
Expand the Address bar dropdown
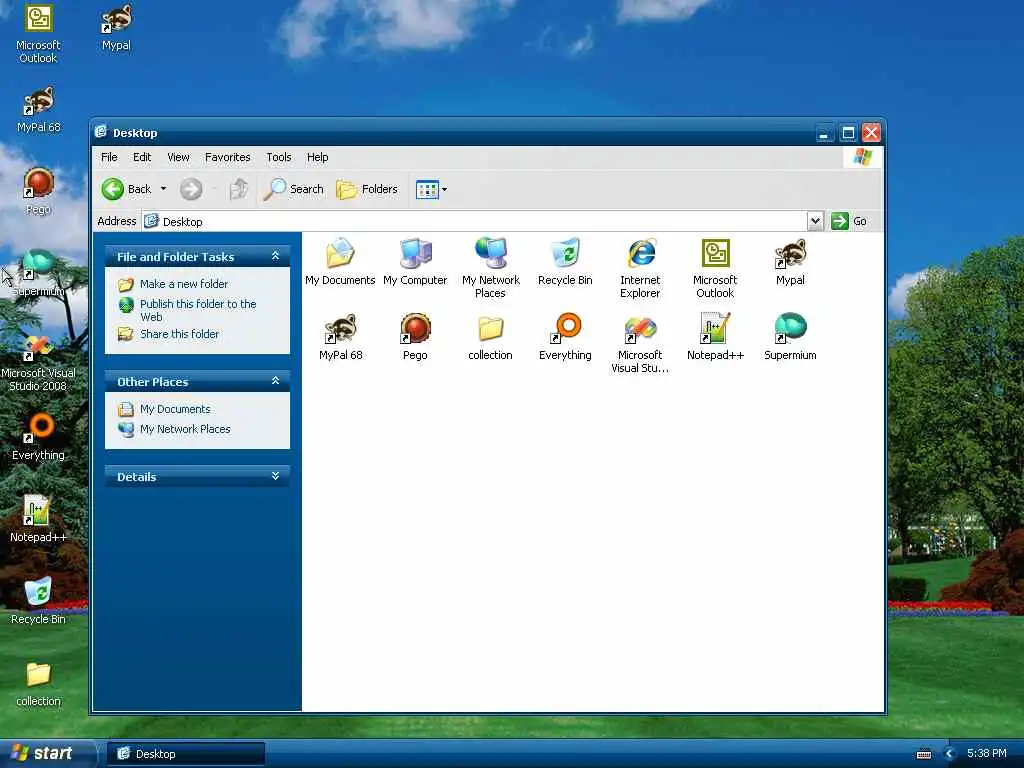click(x=815, y=221)
